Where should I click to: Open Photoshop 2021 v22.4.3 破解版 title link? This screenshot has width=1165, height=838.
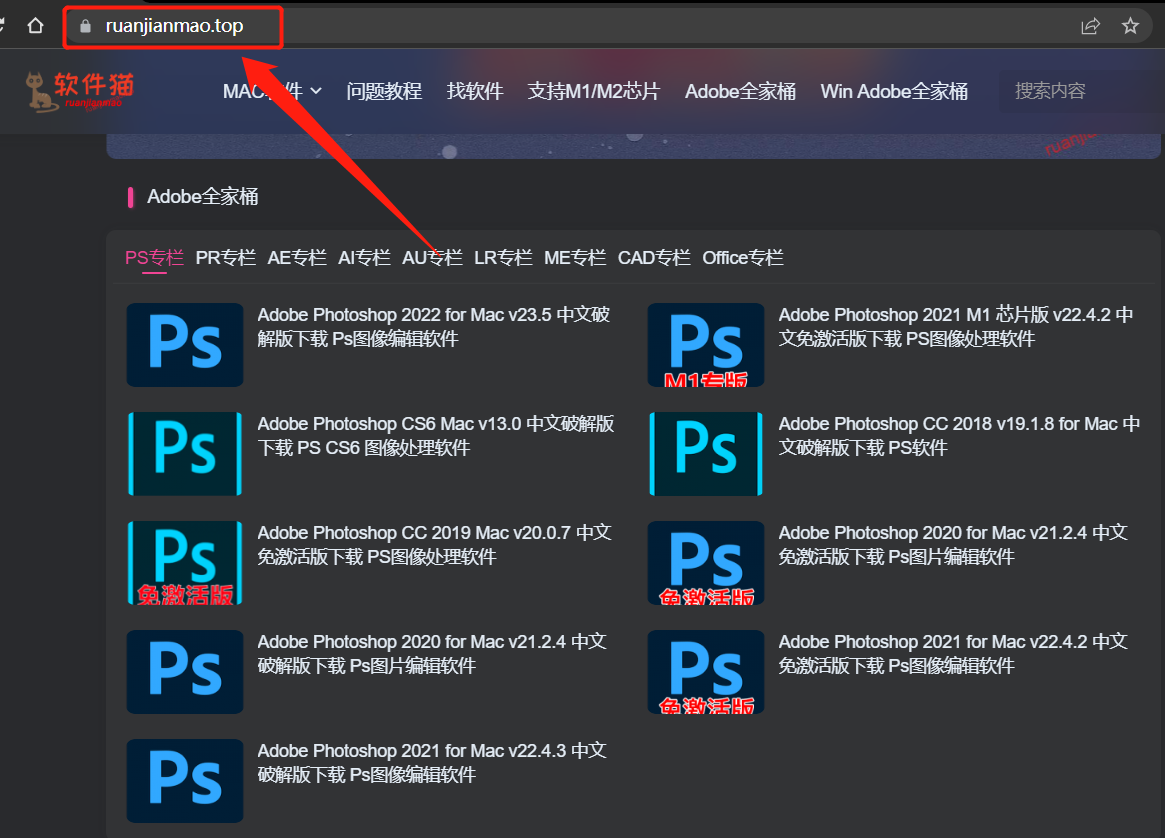[432, 763]
